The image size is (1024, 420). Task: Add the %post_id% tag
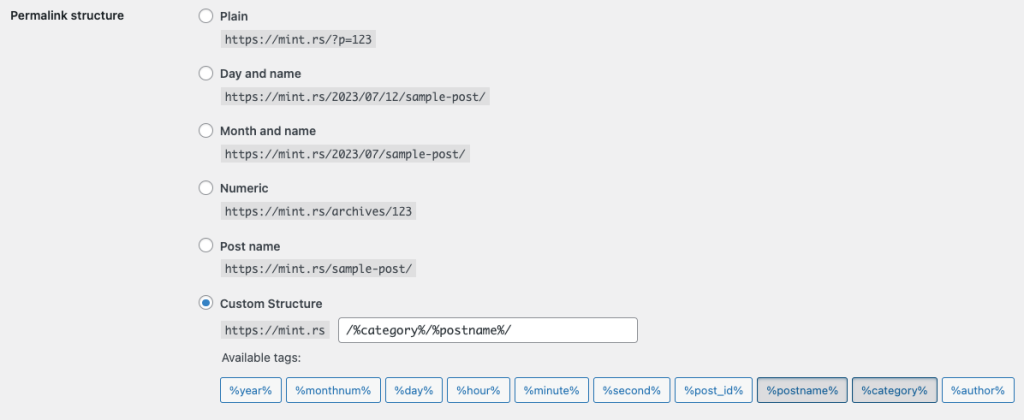(712, 390)
